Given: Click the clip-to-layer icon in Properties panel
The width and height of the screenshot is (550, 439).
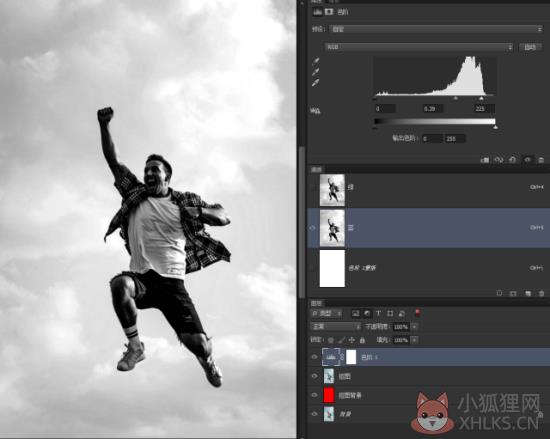Looking at the screenshot, I should tap(485, 160).
